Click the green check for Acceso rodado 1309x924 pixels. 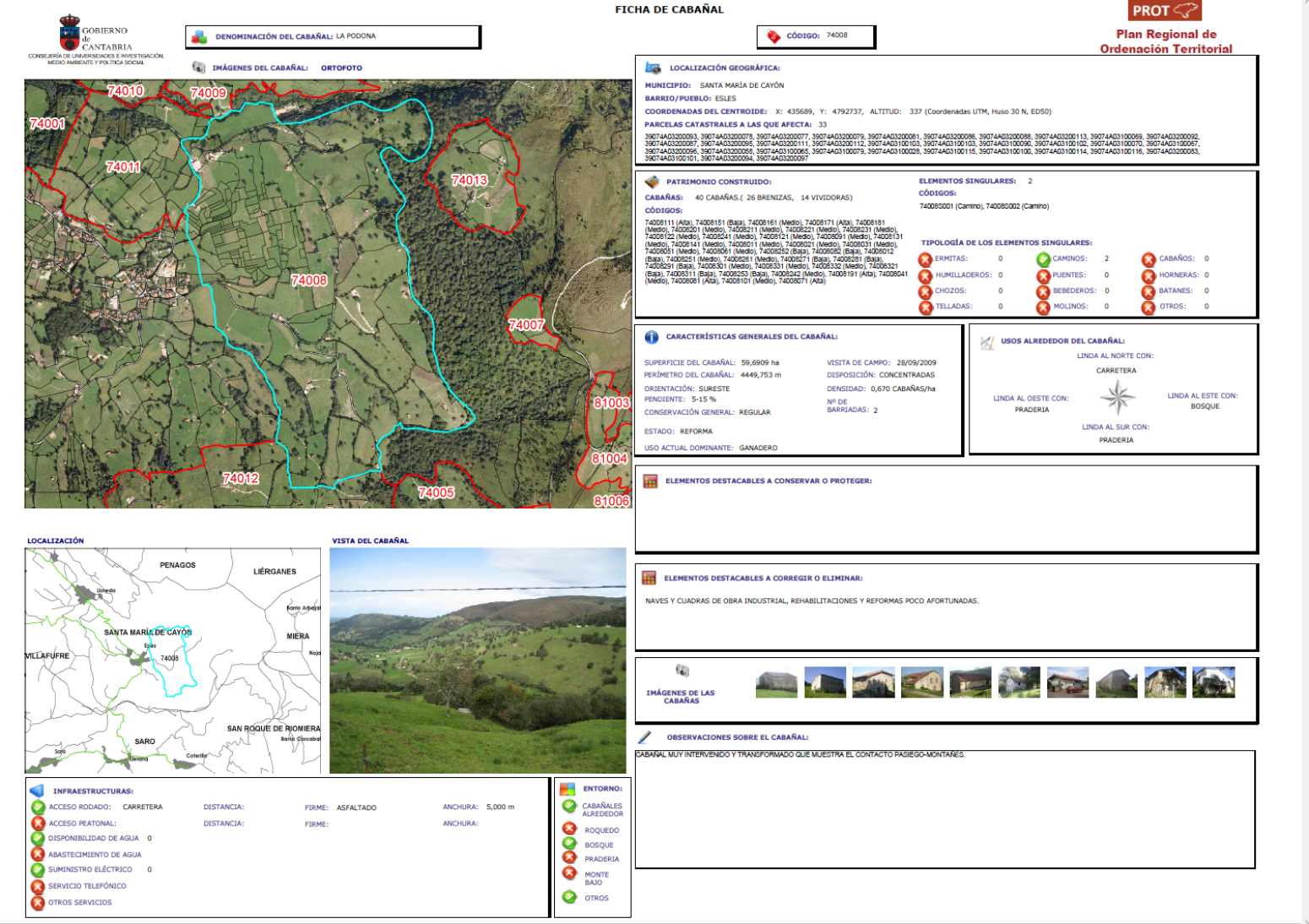coord(38,807)
